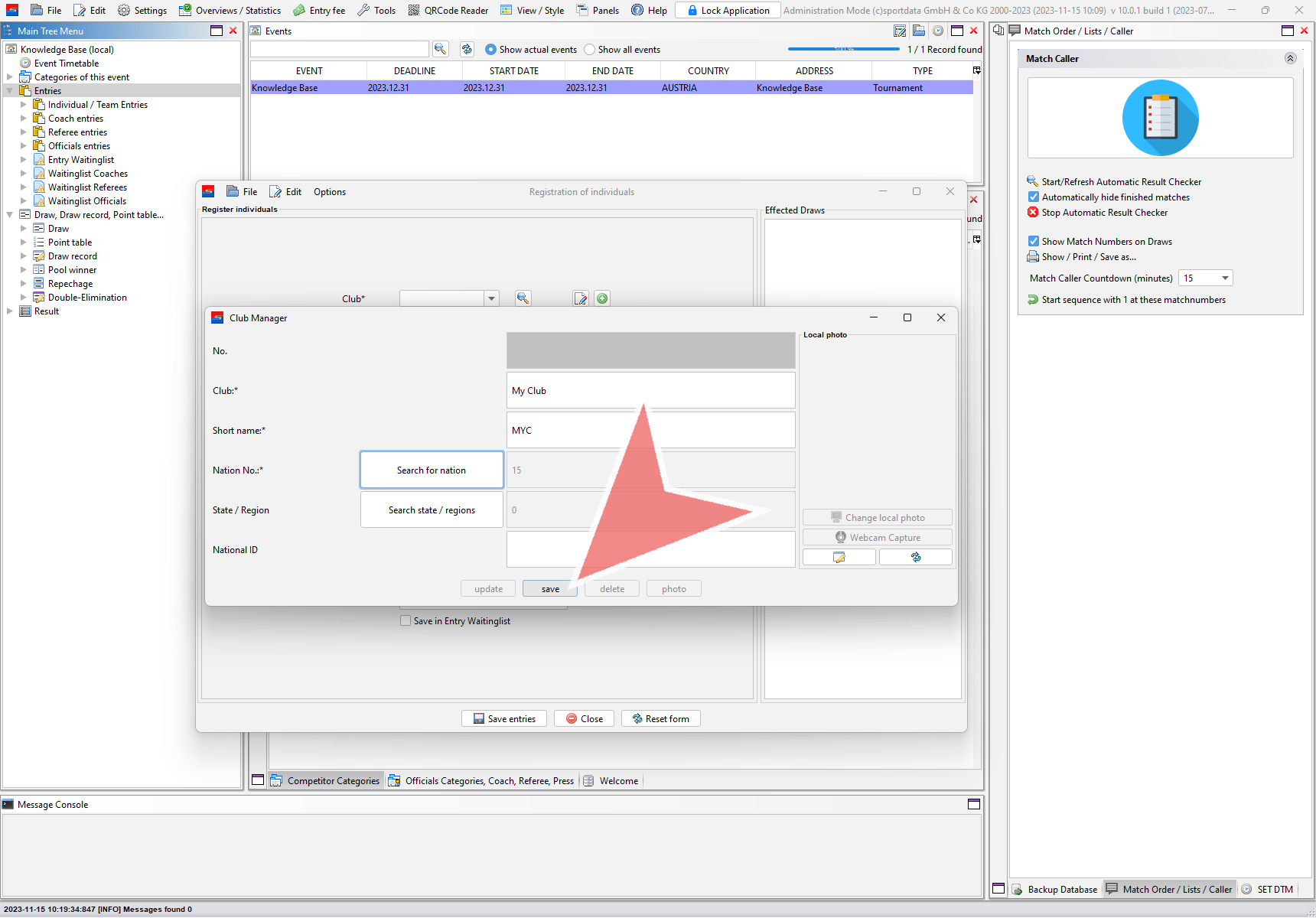Image resolution: width=1316 pixels, height=918 pixels.
Task: Expand the Double-Elimination node
Action: (23, 297)
